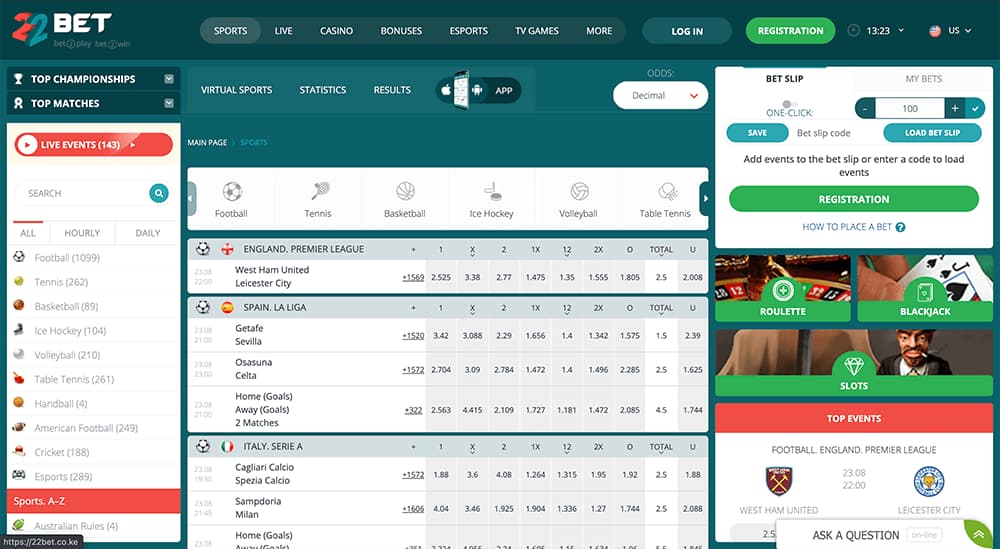Screen dimensions: 1000x549
Task: Open the Bonuses main menu item
Action: pos(401,31)
